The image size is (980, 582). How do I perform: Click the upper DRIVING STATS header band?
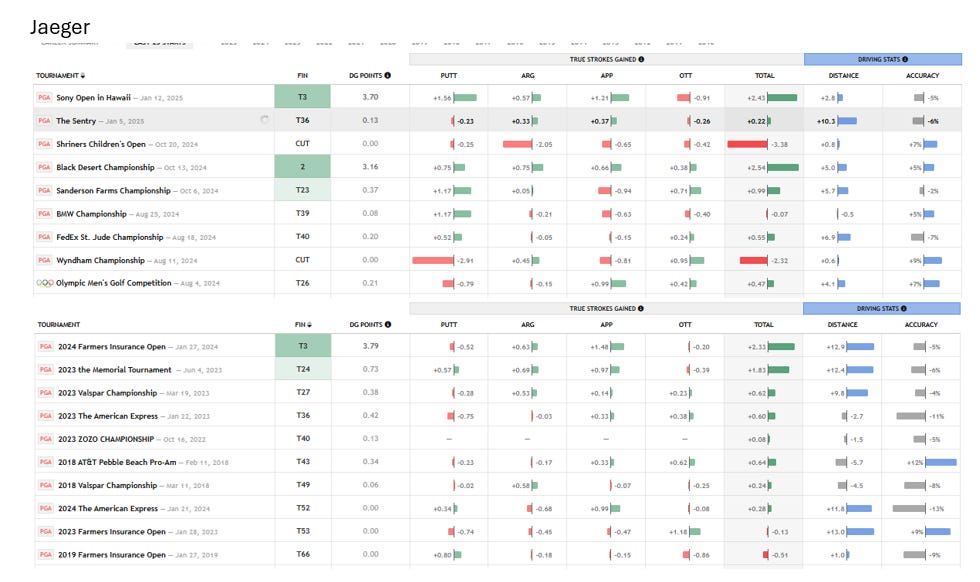882,59
